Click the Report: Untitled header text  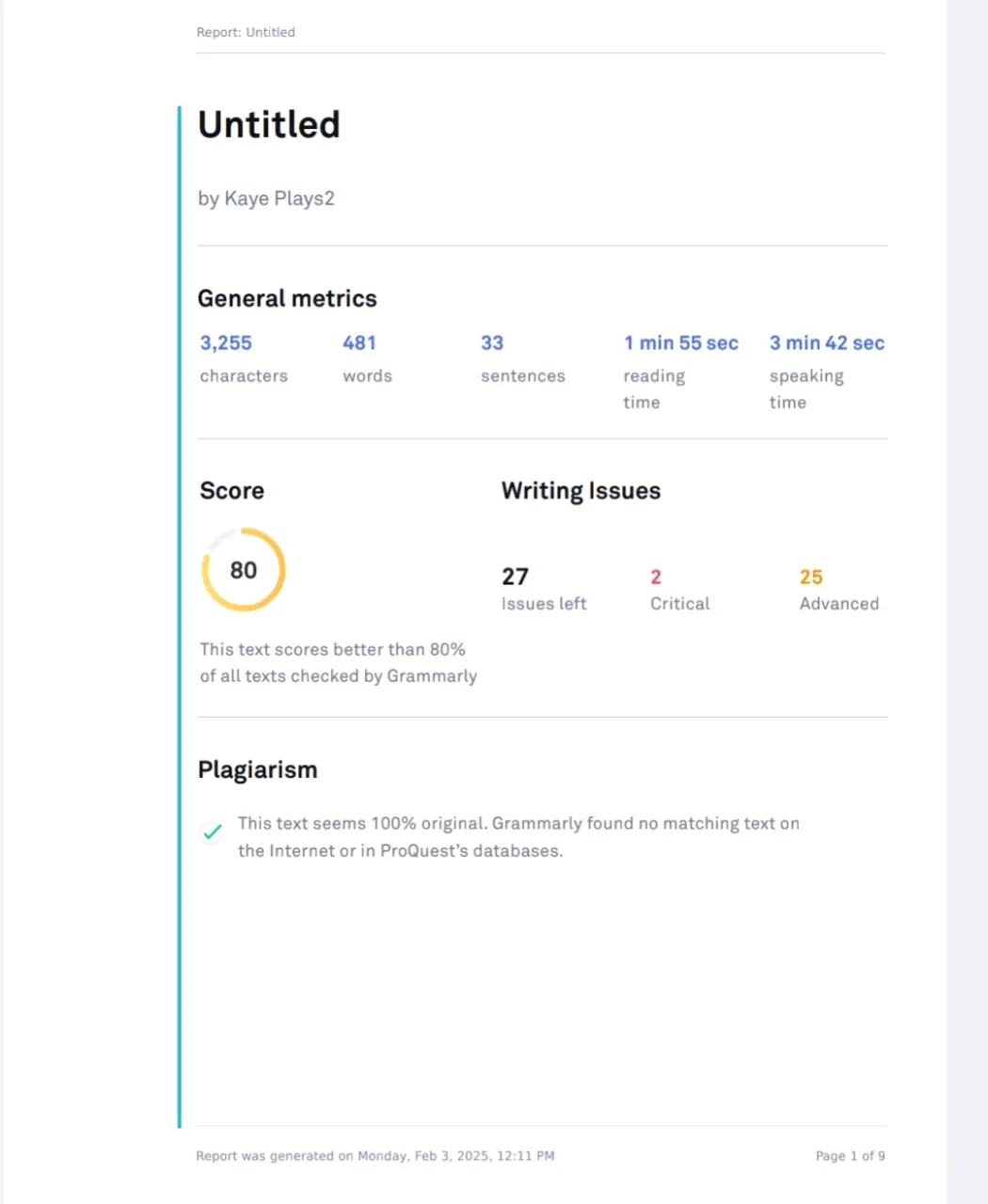246,32
